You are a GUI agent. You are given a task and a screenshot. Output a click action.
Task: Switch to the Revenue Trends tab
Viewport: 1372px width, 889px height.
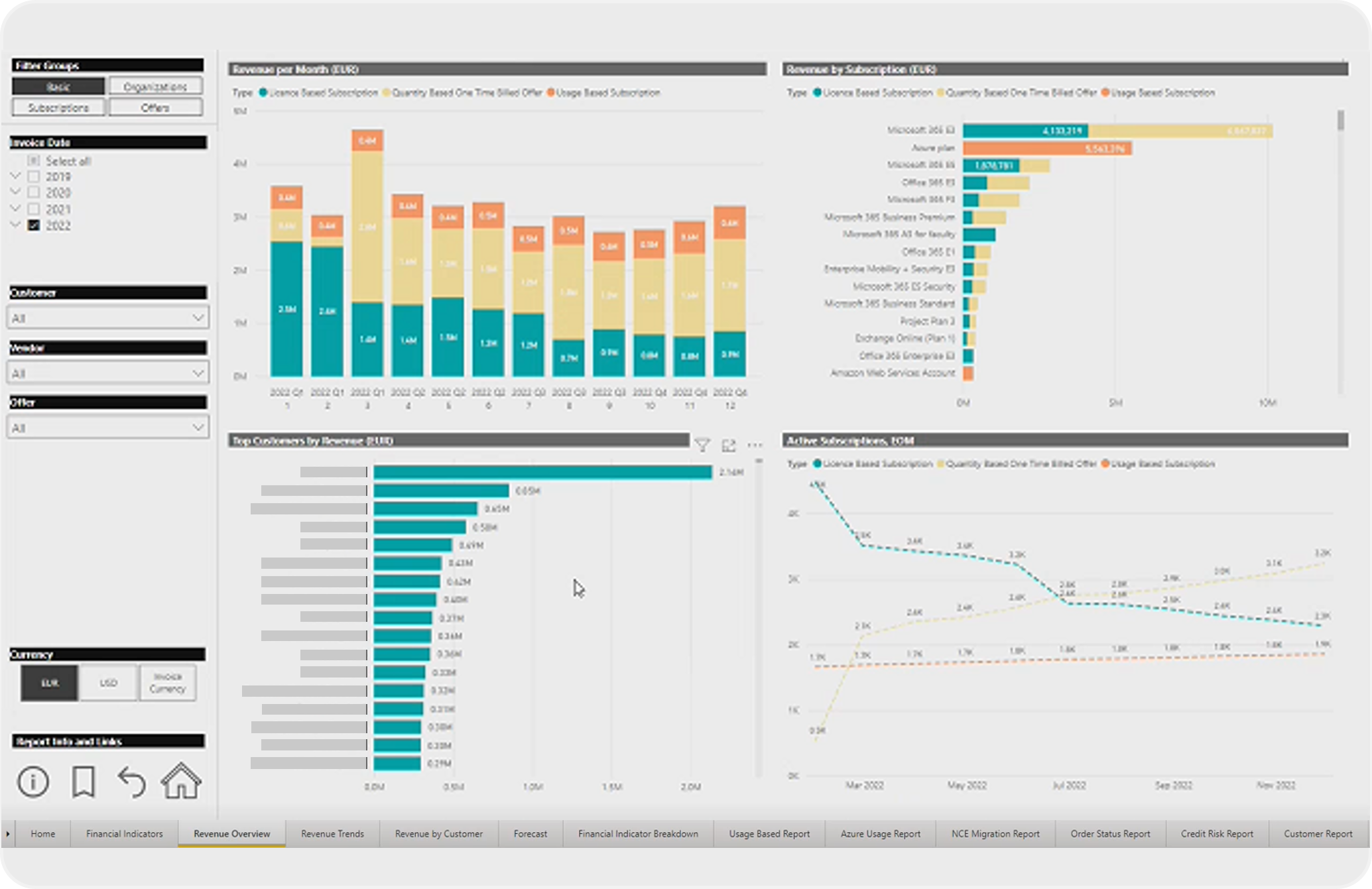332,834
